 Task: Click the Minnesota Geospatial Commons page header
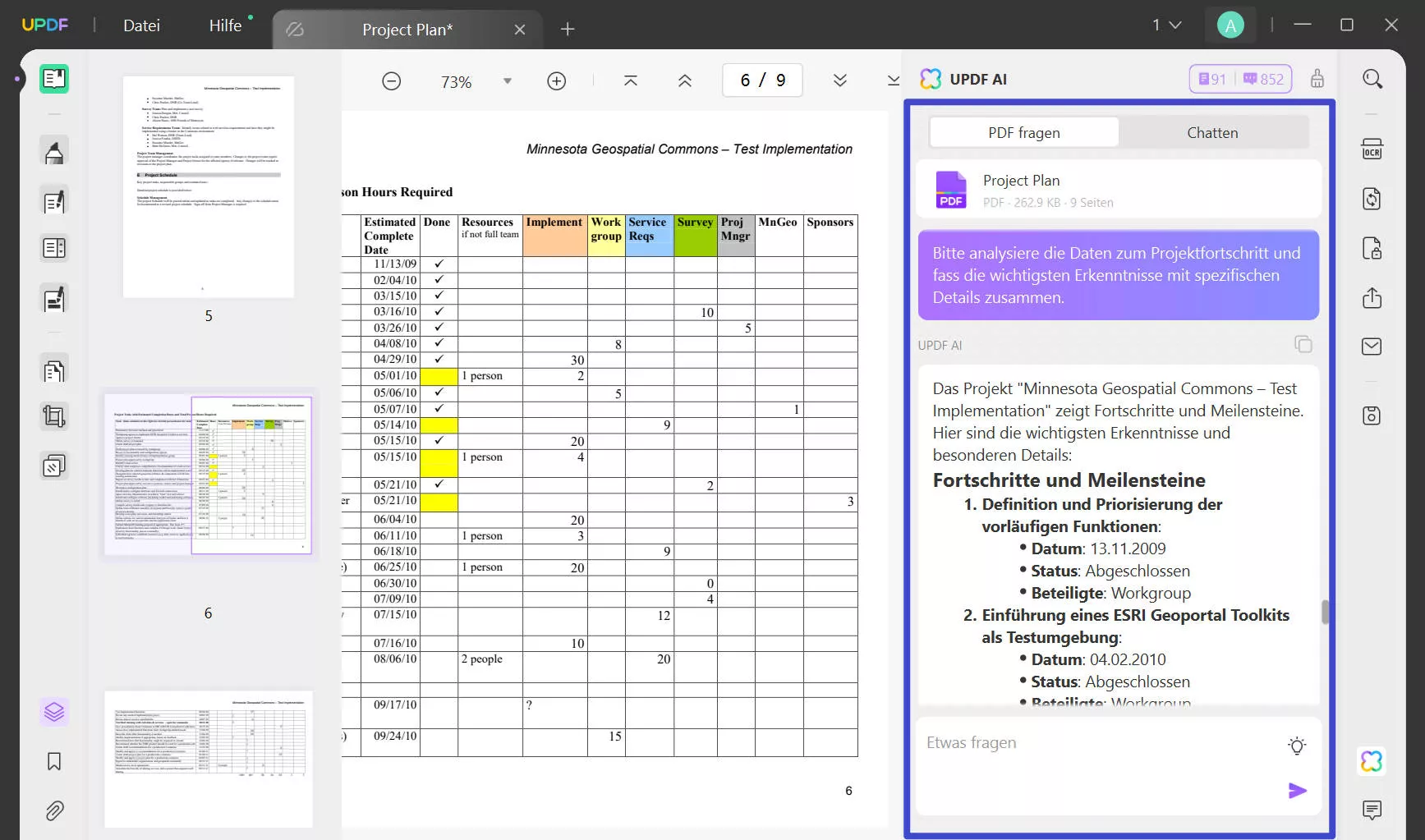(689, 149)
